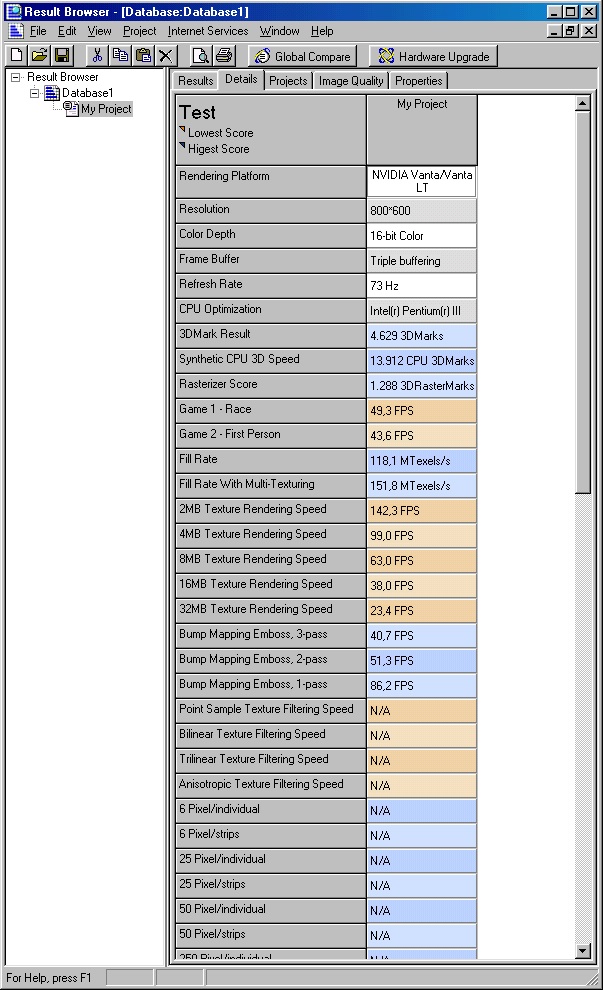The width and height of the screenshot is (603, 990).
Task: Click the application icon in title bar
Action: coord(13,11)
